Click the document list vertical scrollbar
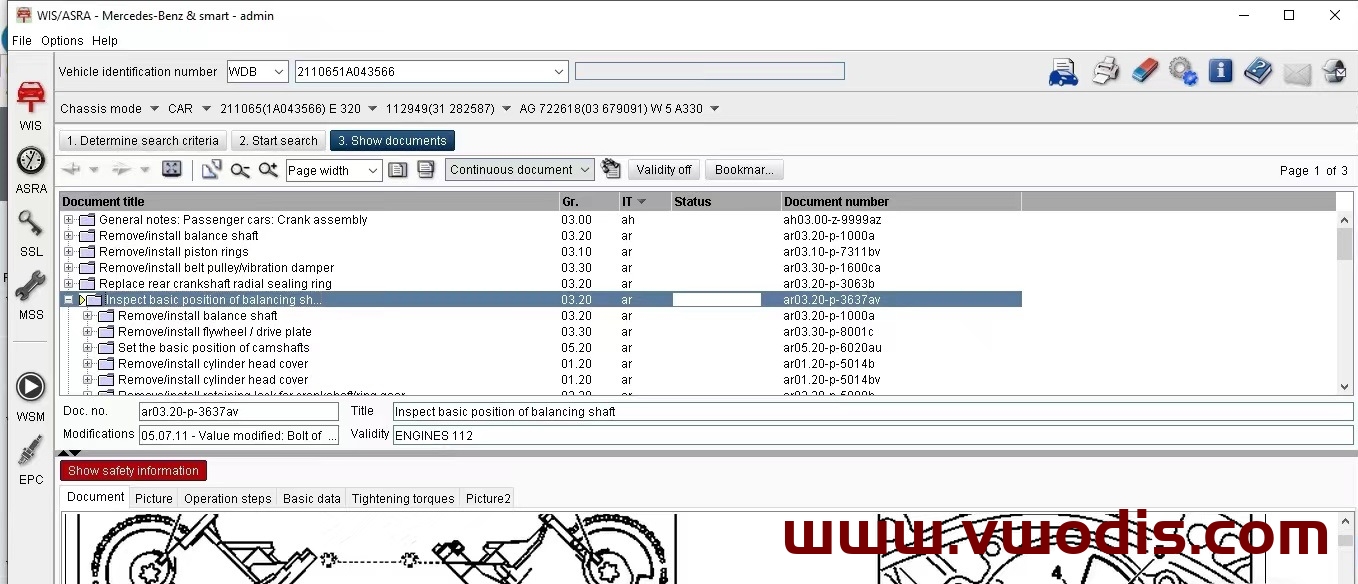The width and height of the screenshot is (1358, 584). point(1345,302)
